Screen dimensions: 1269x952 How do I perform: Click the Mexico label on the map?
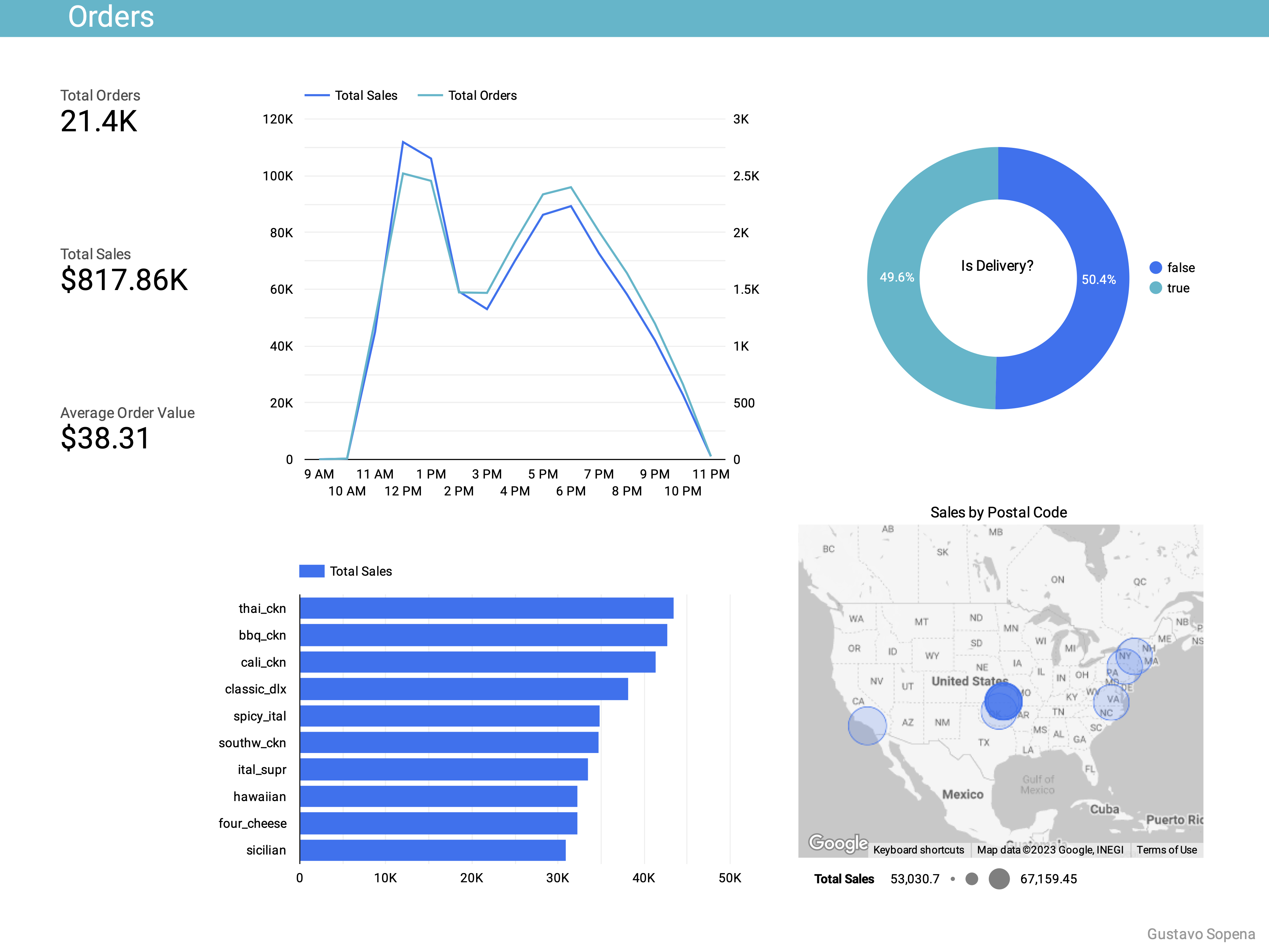pos(963,795)
